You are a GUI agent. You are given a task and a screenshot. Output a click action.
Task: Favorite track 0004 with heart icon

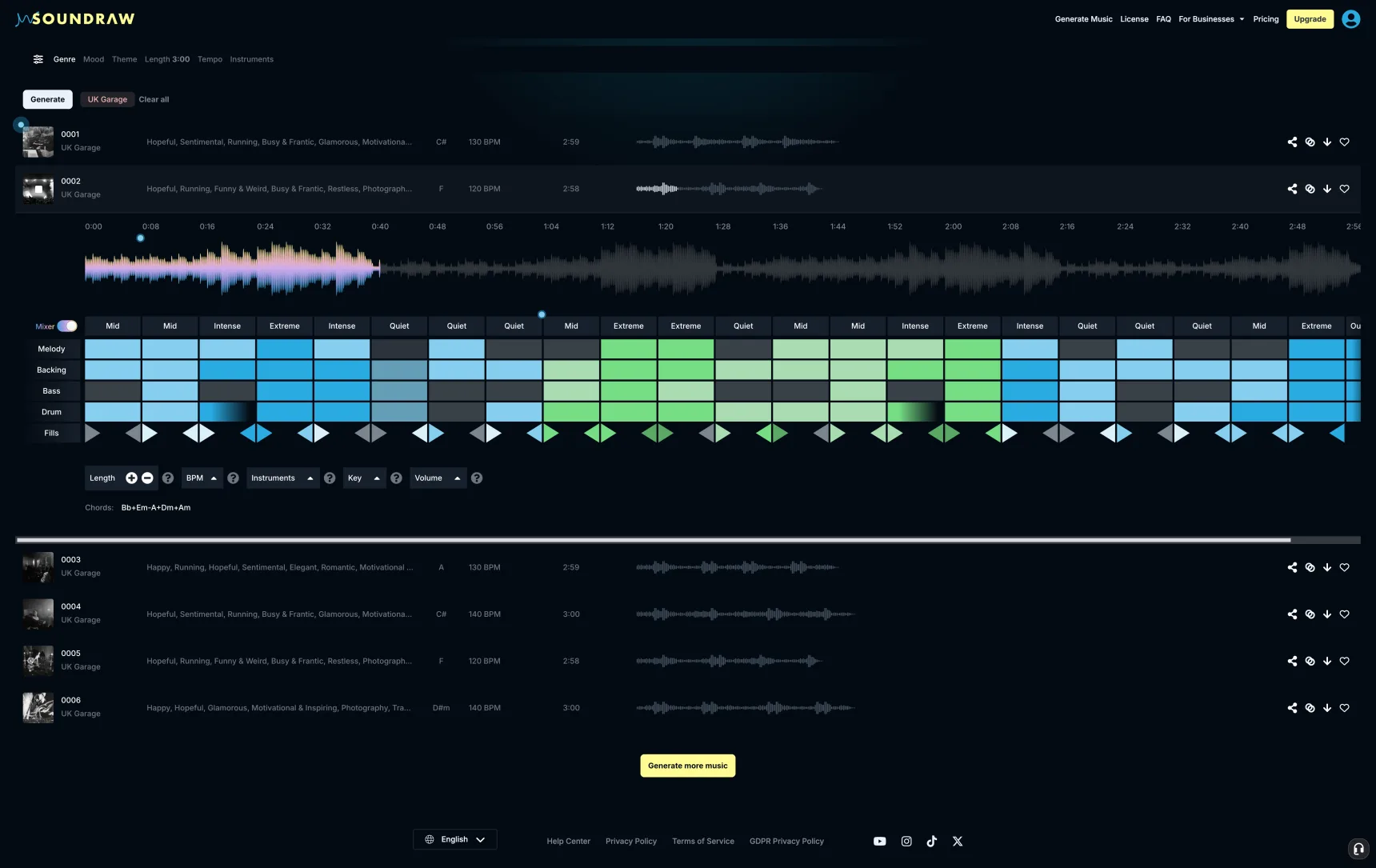[x=1345, y=614]
